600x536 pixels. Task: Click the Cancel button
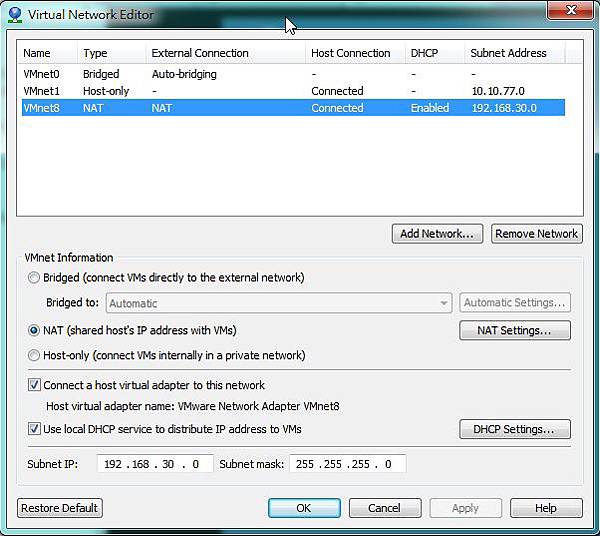pos(385,508)
